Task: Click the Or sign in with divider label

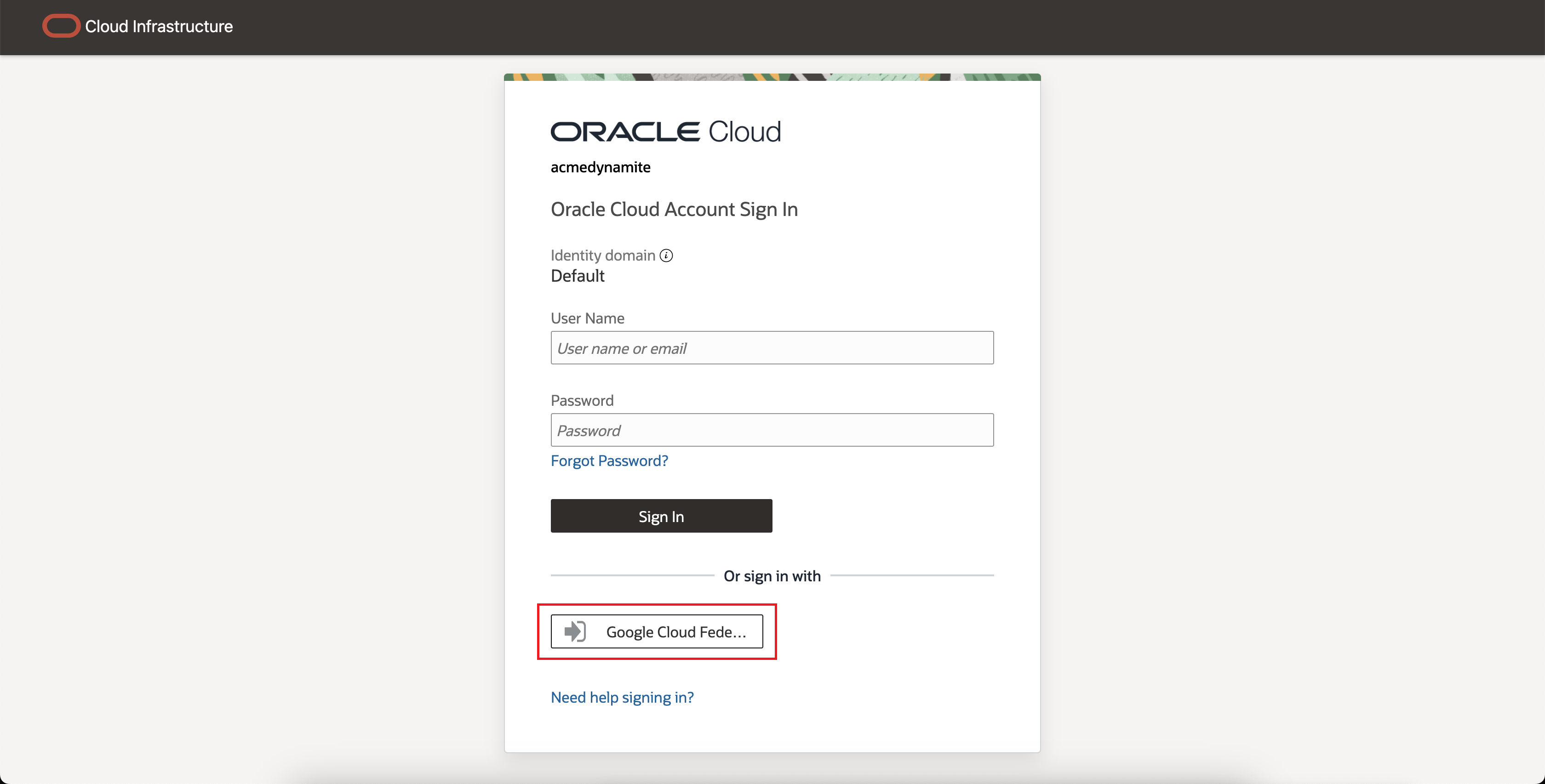Action: (771, 575)
